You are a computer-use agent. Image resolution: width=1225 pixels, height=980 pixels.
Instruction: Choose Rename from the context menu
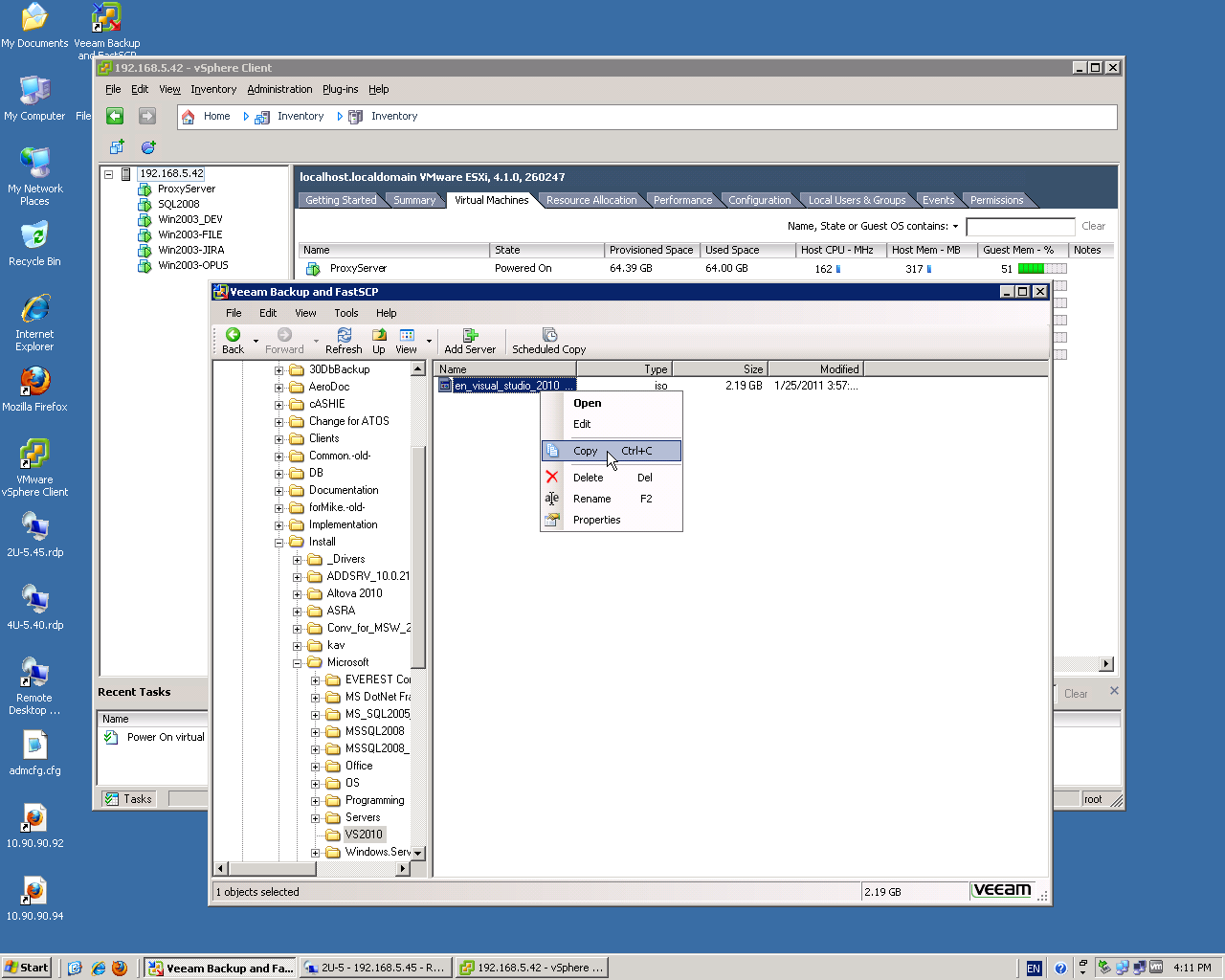(x=612, y=499)
